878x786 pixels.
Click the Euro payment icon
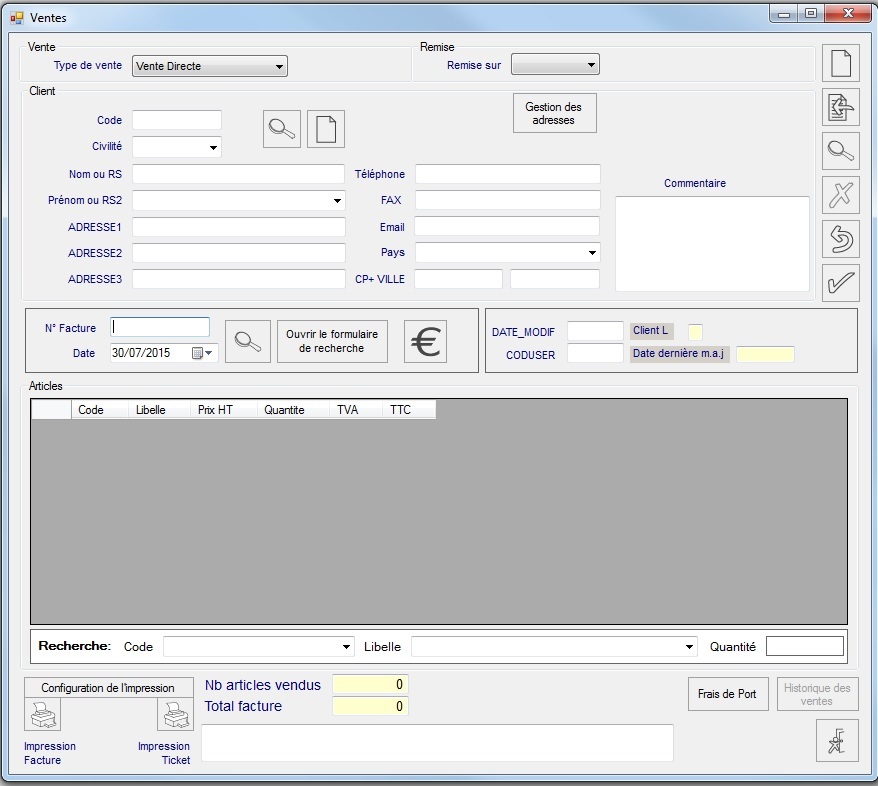pyautogui.click(x=426, y=342)
